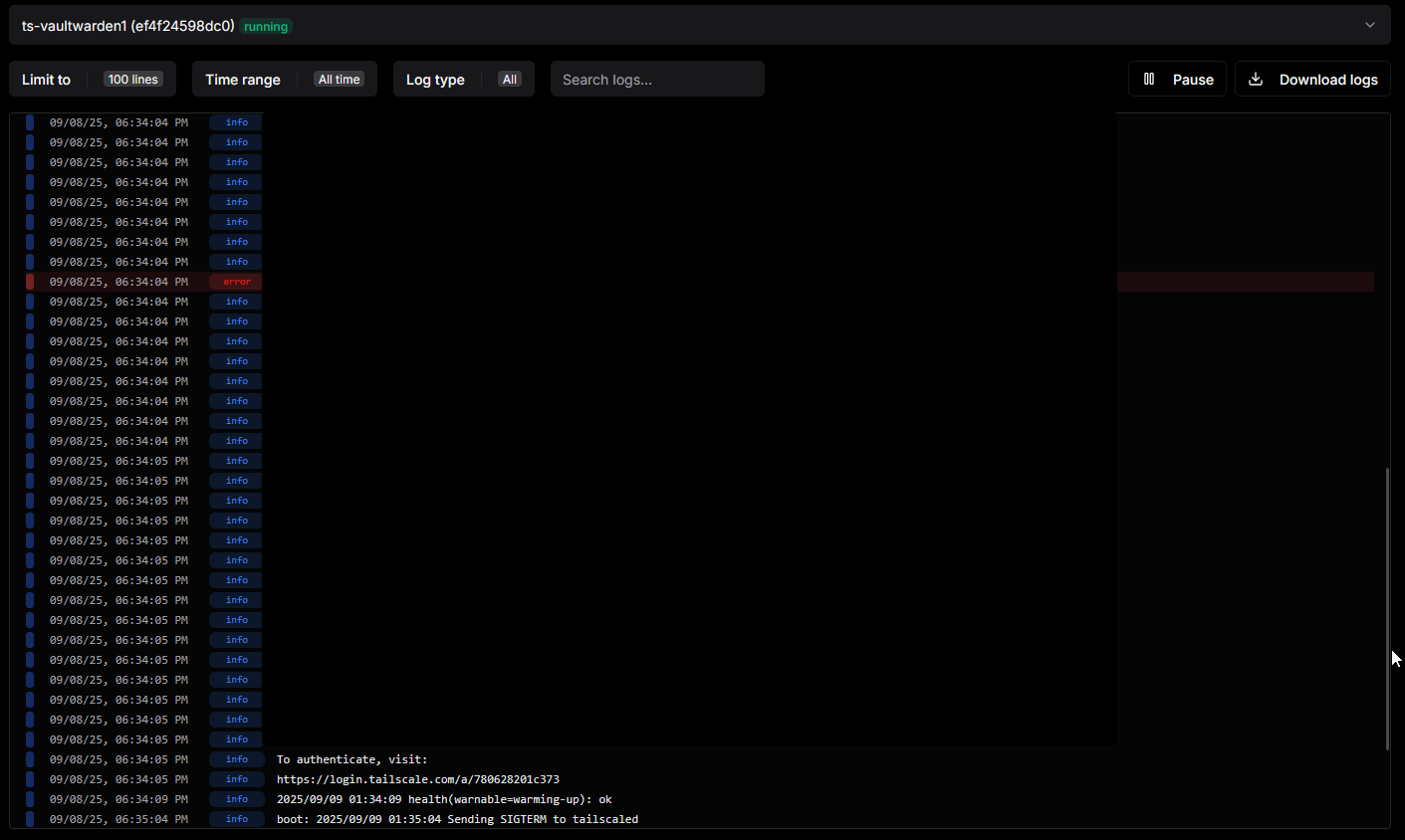Download logs for this container
The height and width of the screenshot is (840, 1405).
coord(1312,80)
